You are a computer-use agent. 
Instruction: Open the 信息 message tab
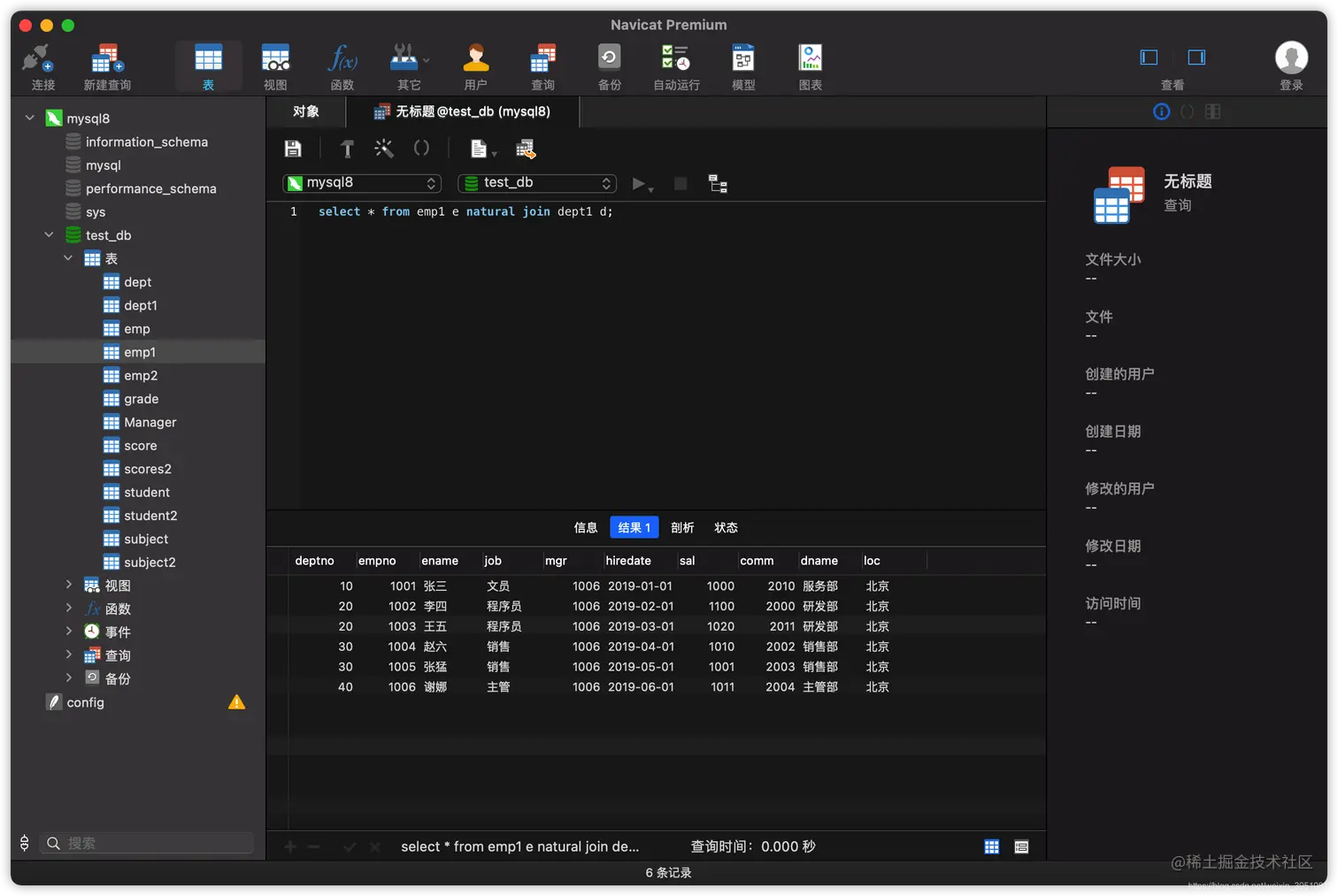pos(586,527)
